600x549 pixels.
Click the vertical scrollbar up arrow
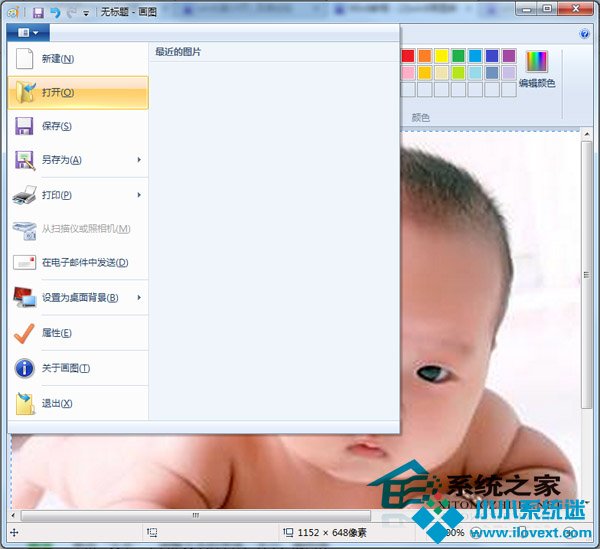point(586,135)
